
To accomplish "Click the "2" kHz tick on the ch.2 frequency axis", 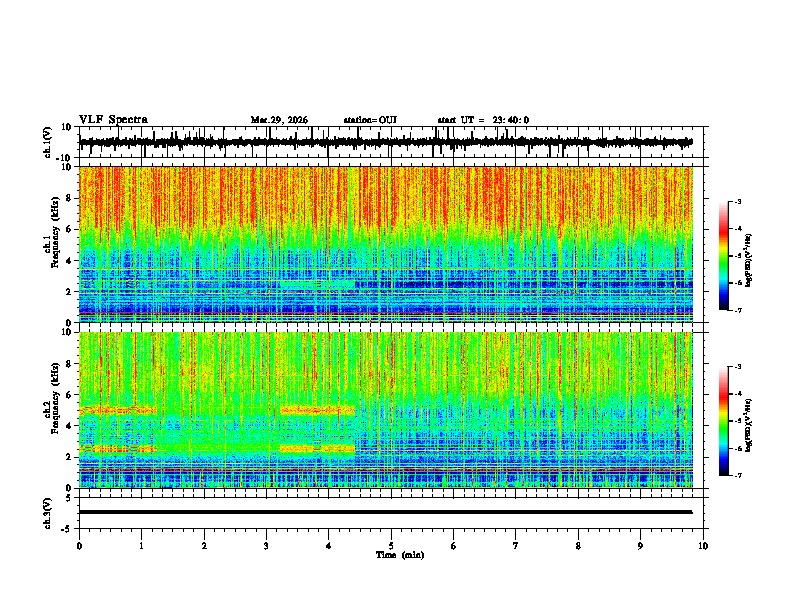I will click(70, 457).
